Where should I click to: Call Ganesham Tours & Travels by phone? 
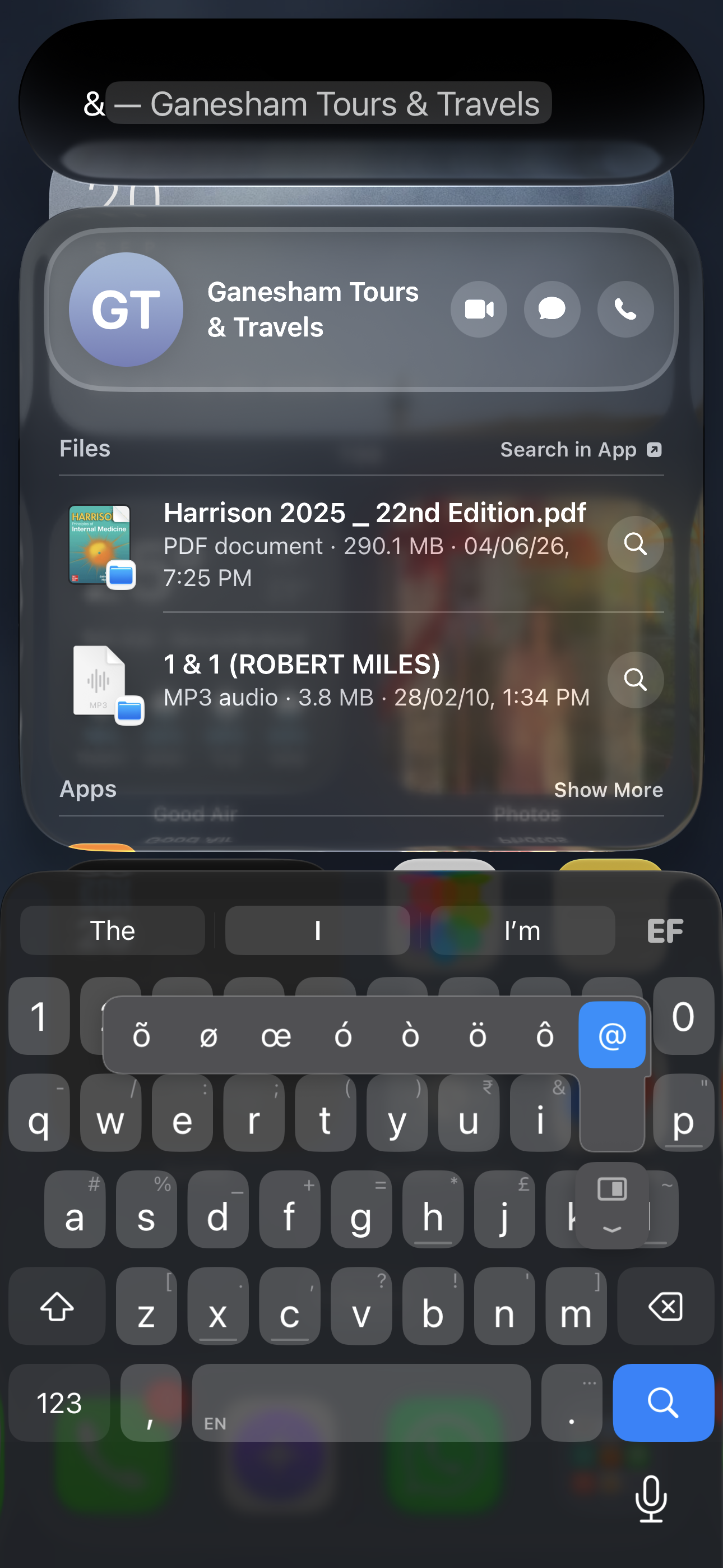[x=625, y=309]
